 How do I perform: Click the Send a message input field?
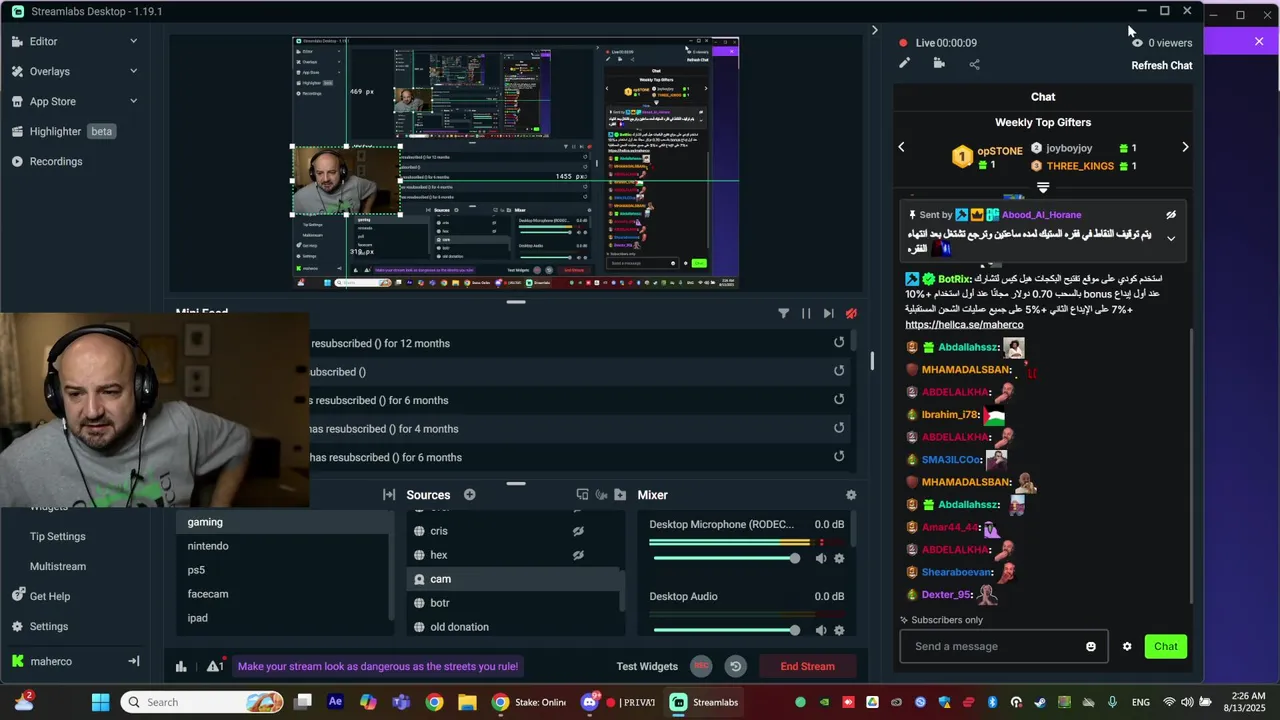pos(990,646)
